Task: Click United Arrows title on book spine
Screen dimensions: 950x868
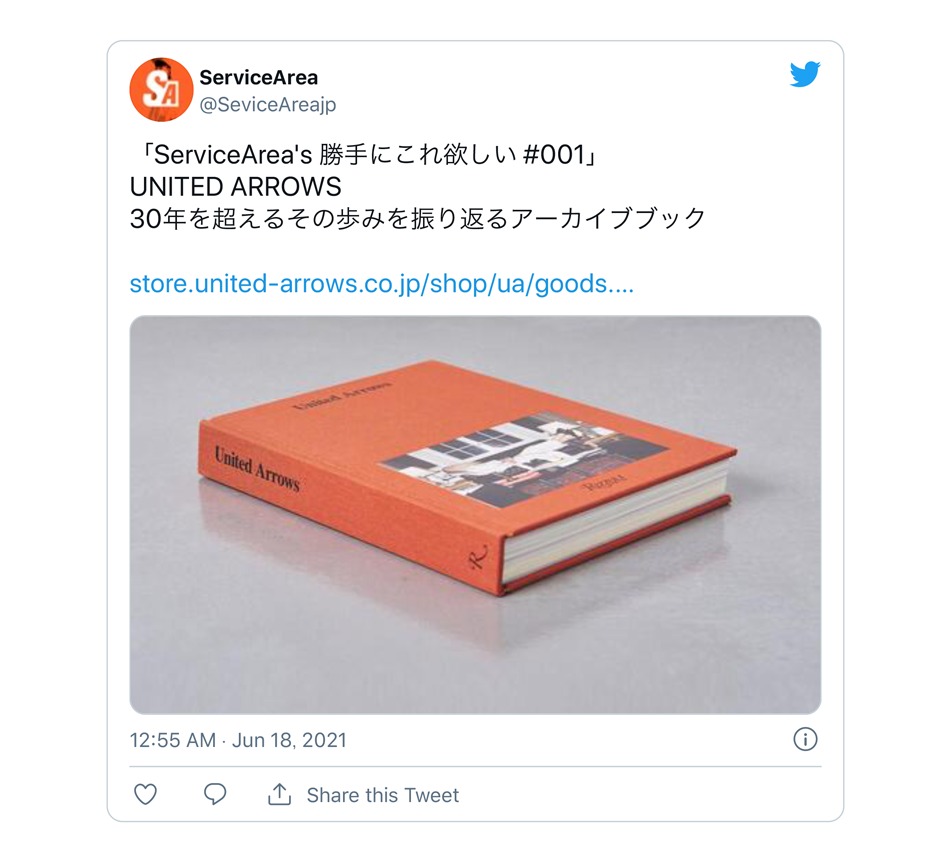Action: click(x=257, y=469)
